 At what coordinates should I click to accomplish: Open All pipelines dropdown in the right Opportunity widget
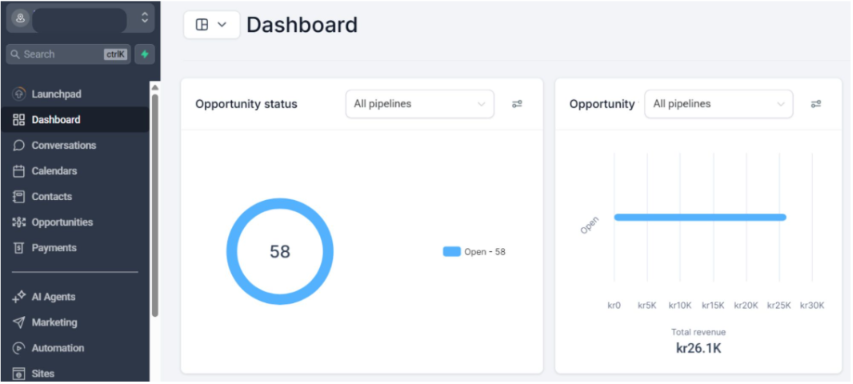pyautogui.click(x=719, y=104)
